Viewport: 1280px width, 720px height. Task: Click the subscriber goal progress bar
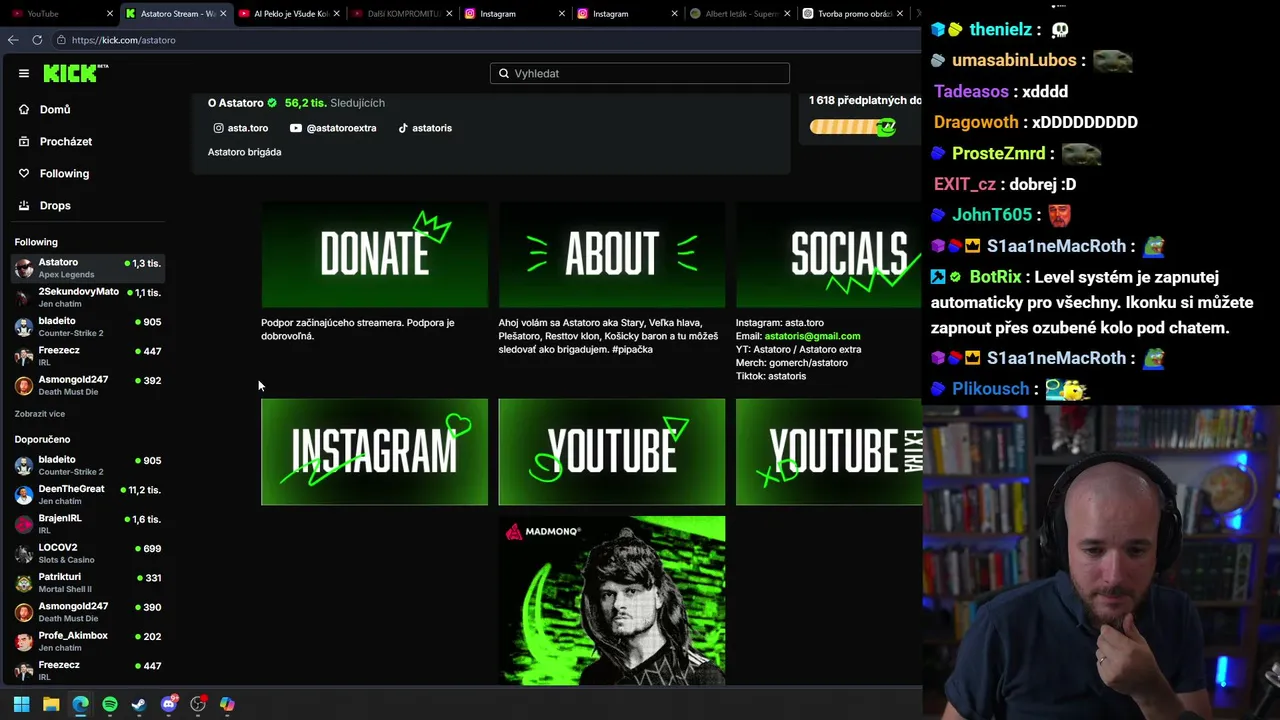852,127
